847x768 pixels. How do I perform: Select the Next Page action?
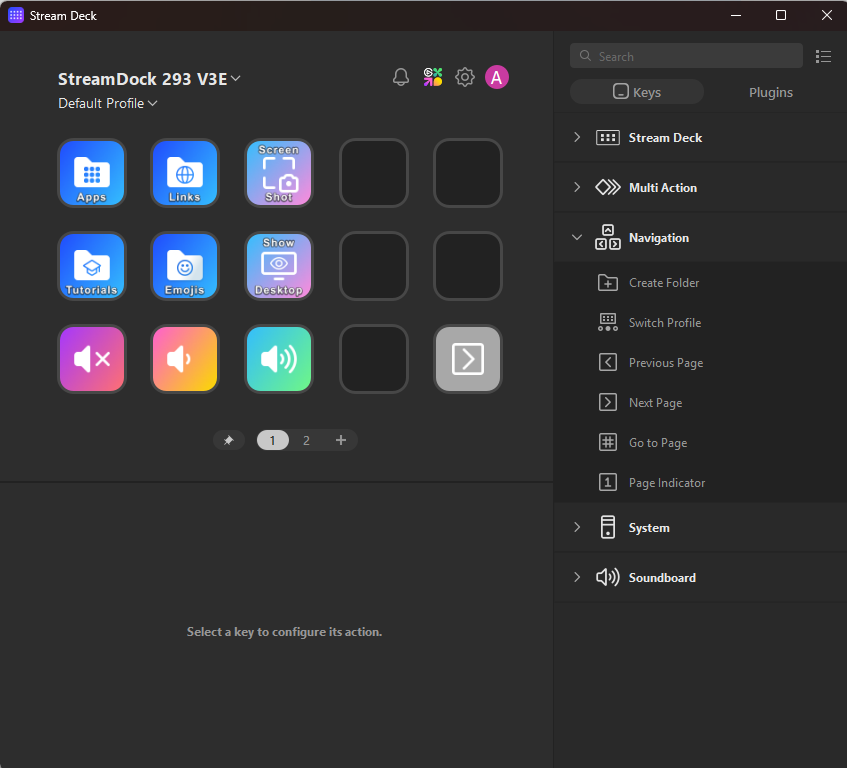[701, 402]
